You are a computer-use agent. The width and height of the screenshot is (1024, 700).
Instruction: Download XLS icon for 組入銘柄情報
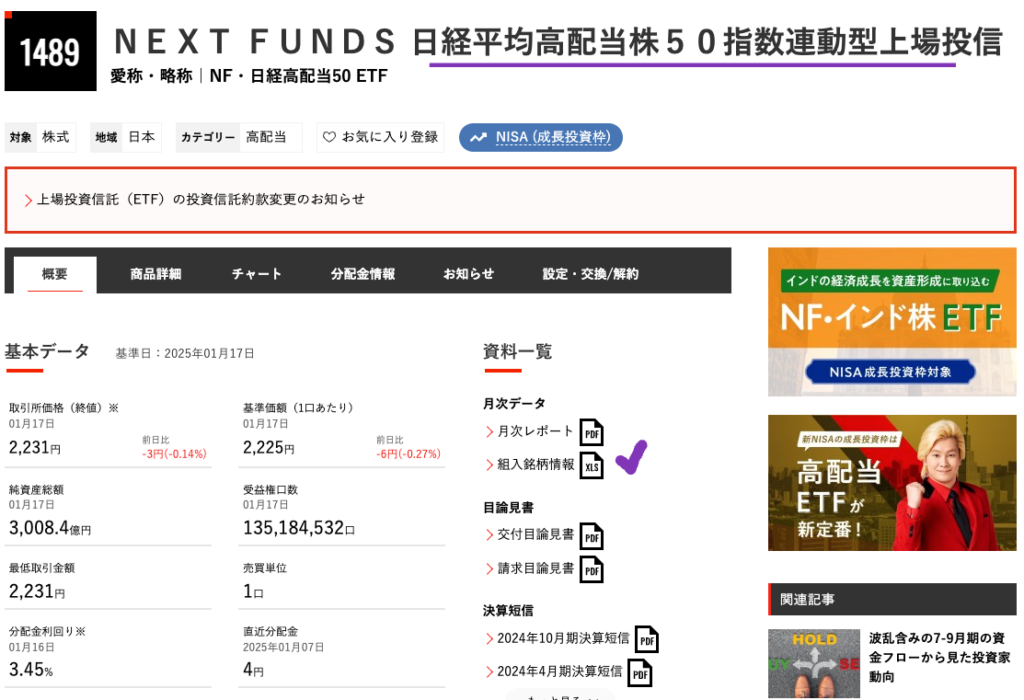click(592, 466)
